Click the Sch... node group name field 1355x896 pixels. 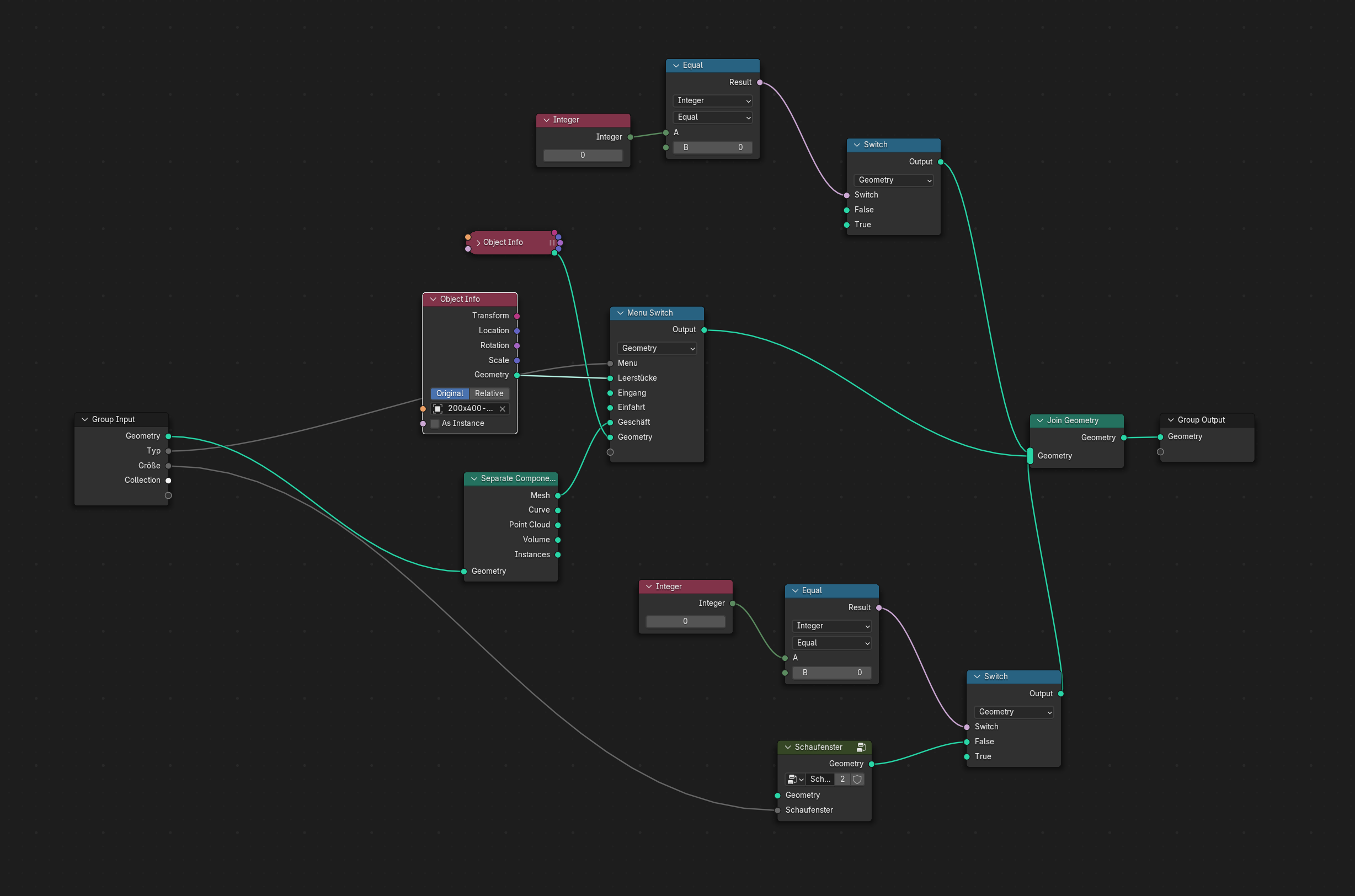point(820,779)
